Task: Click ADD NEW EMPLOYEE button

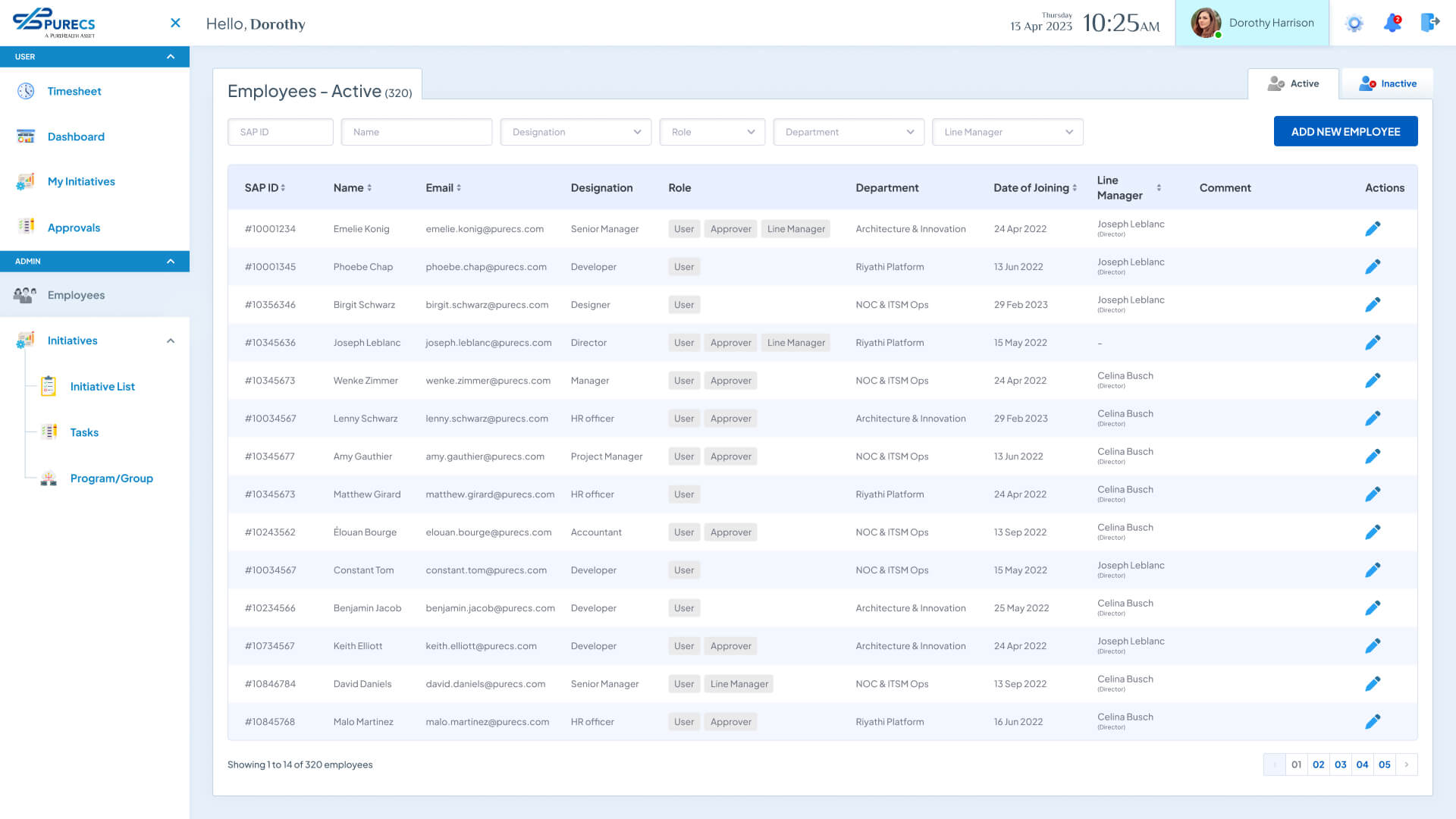Action: 1345,132
